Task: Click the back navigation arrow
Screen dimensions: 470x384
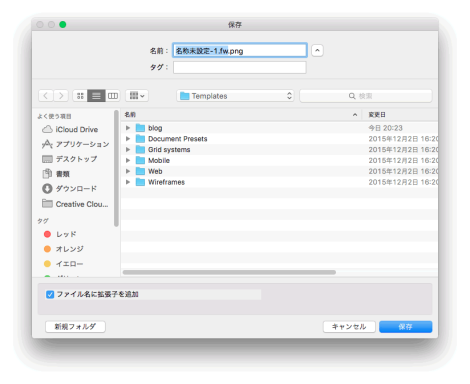Action: 46,96
